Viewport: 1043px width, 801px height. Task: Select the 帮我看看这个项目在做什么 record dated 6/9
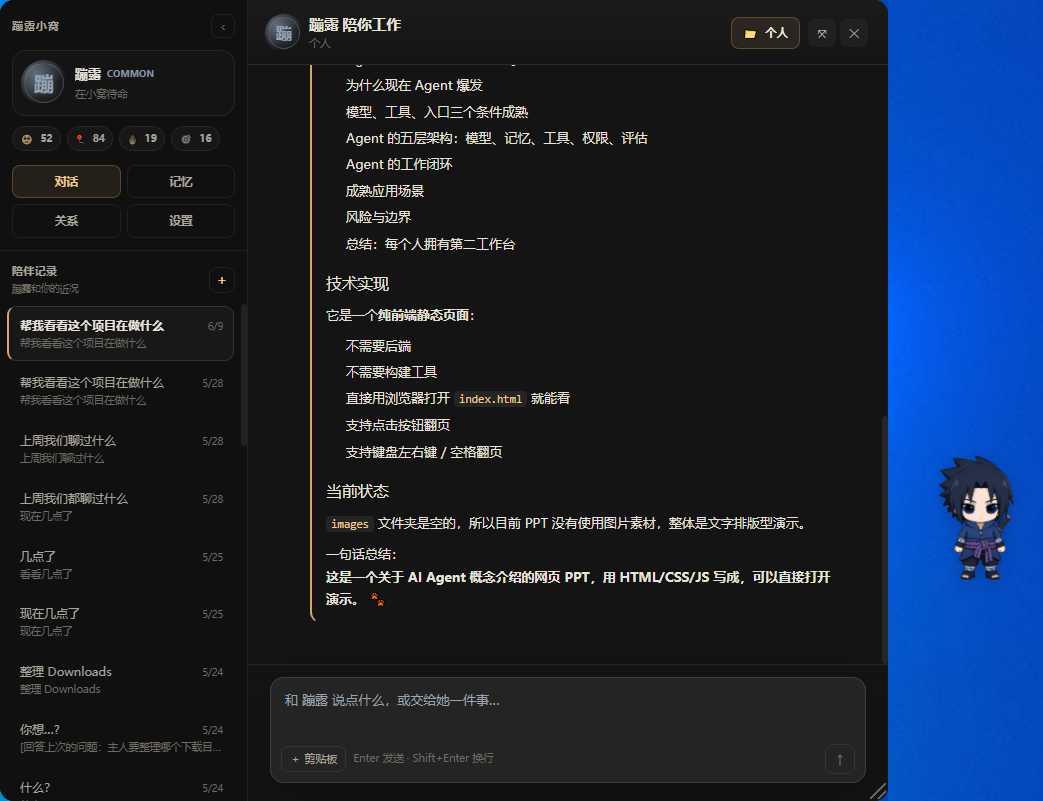(120, 333)
